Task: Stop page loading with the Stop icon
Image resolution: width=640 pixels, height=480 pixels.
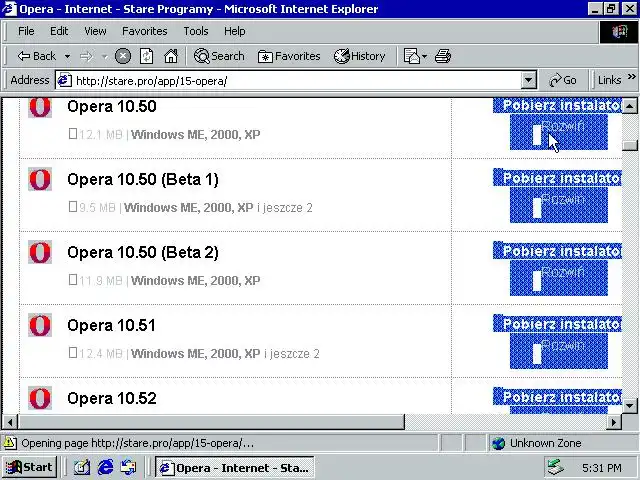Action: pos(122,56)
